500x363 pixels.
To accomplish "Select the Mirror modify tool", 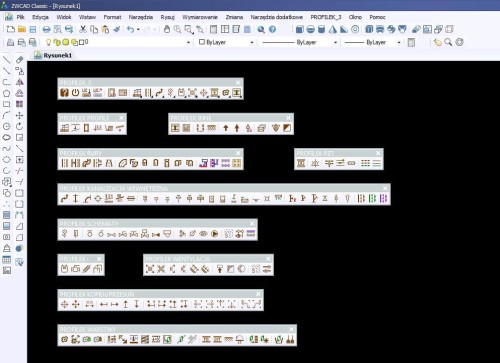I will [19, 82].
